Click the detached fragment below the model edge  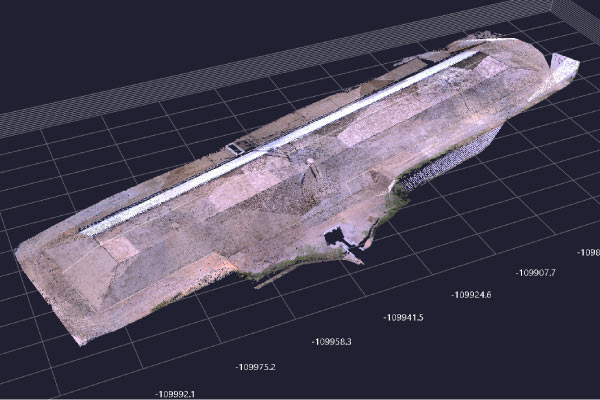tap(270, 282)
